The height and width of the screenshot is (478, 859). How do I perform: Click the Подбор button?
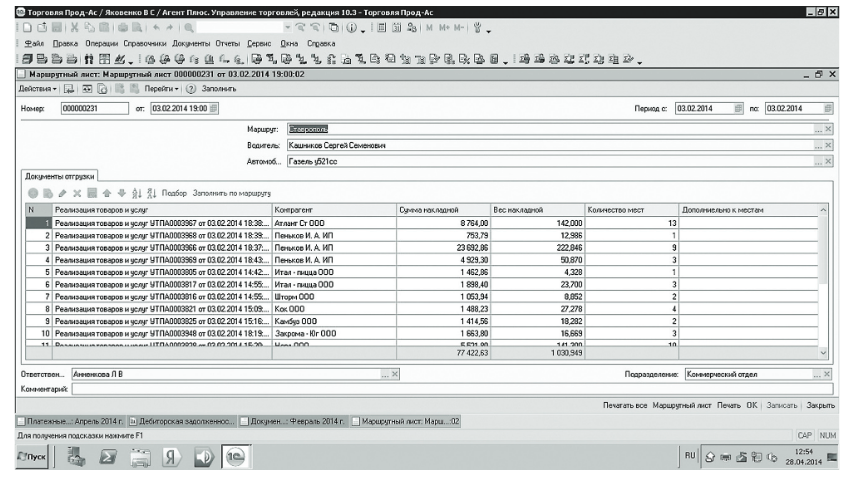click(x=174, y=193)
